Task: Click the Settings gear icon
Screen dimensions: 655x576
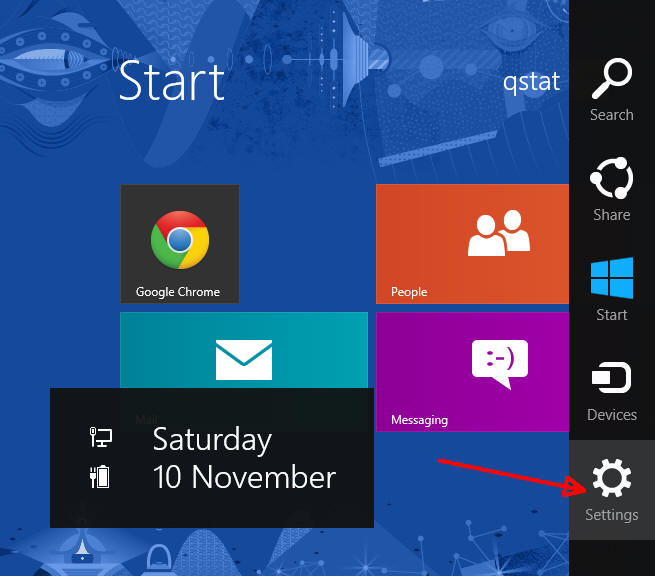Action: point(611,479)
